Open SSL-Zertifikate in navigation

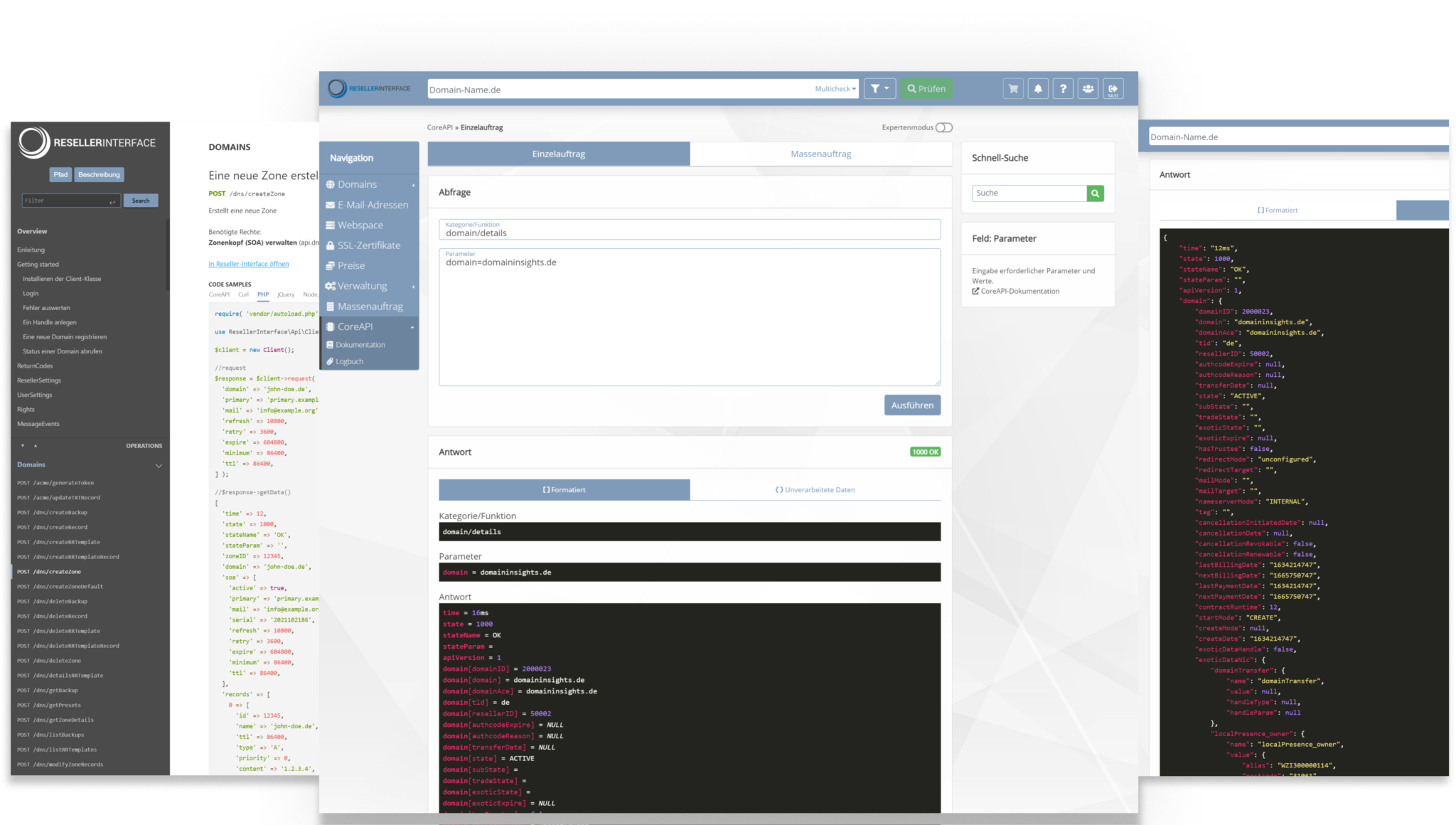[370, 245]
